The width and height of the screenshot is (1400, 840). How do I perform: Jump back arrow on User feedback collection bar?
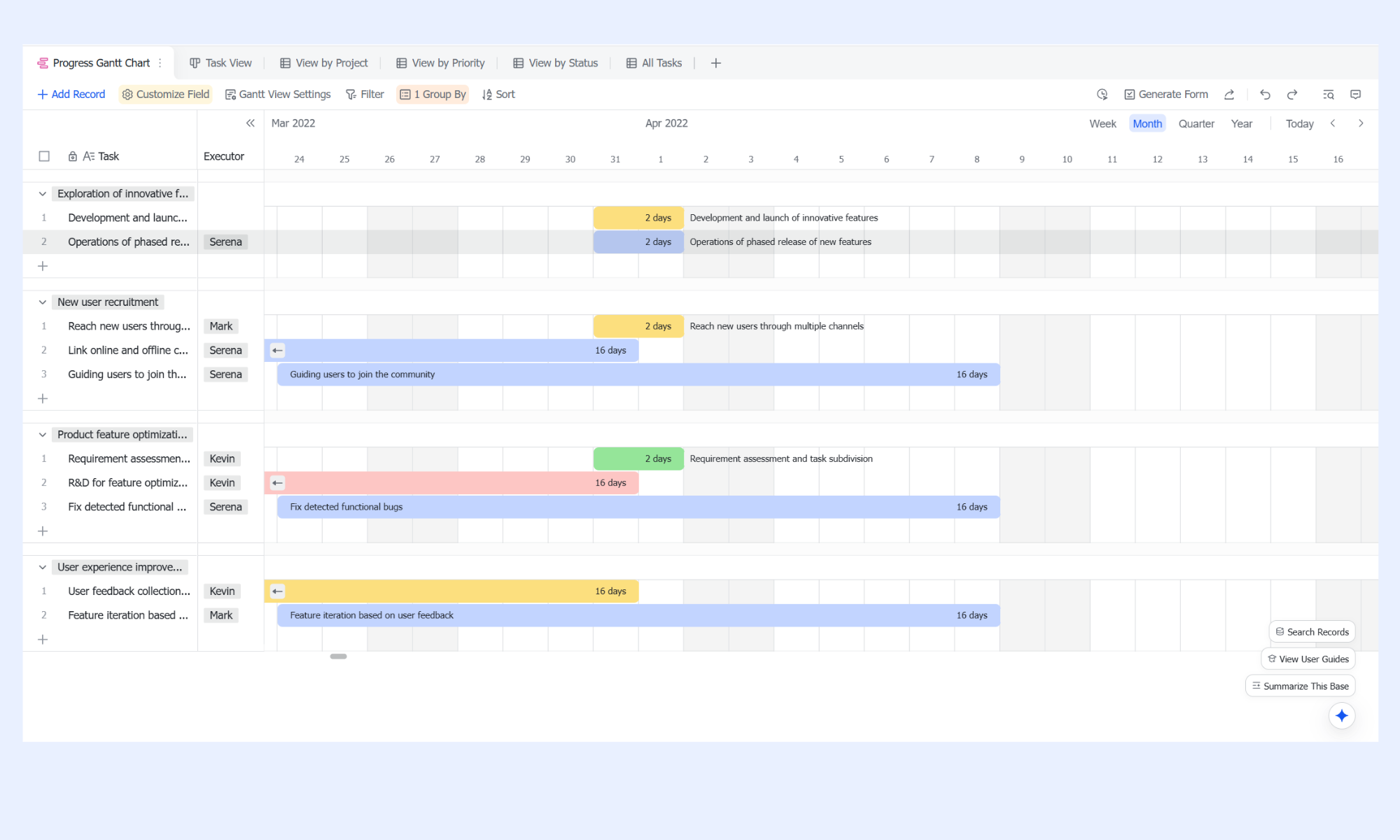(277, 591)
